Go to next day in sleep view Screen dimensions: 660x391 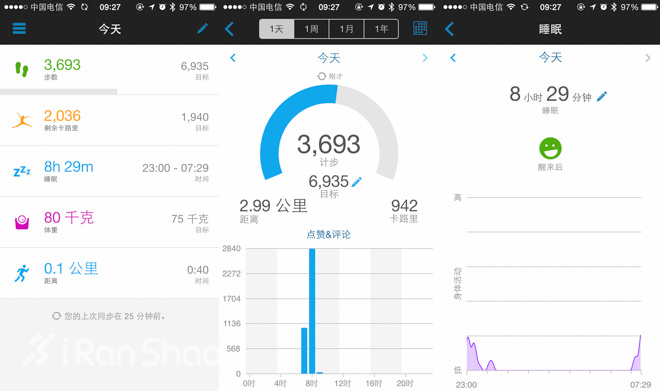click(648, 58)
